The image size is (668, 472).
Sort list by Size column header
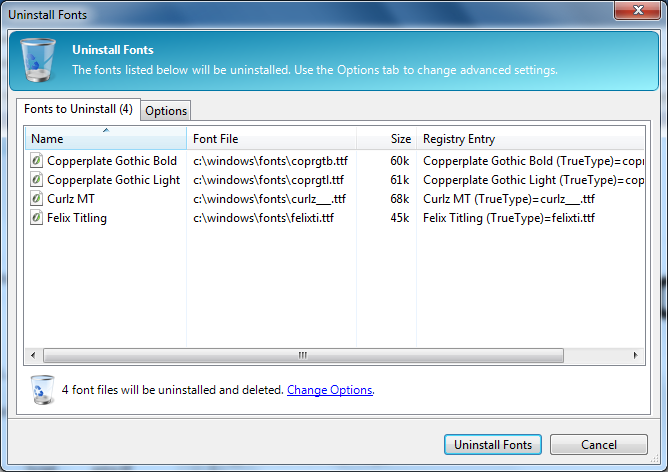click(386, 139)
